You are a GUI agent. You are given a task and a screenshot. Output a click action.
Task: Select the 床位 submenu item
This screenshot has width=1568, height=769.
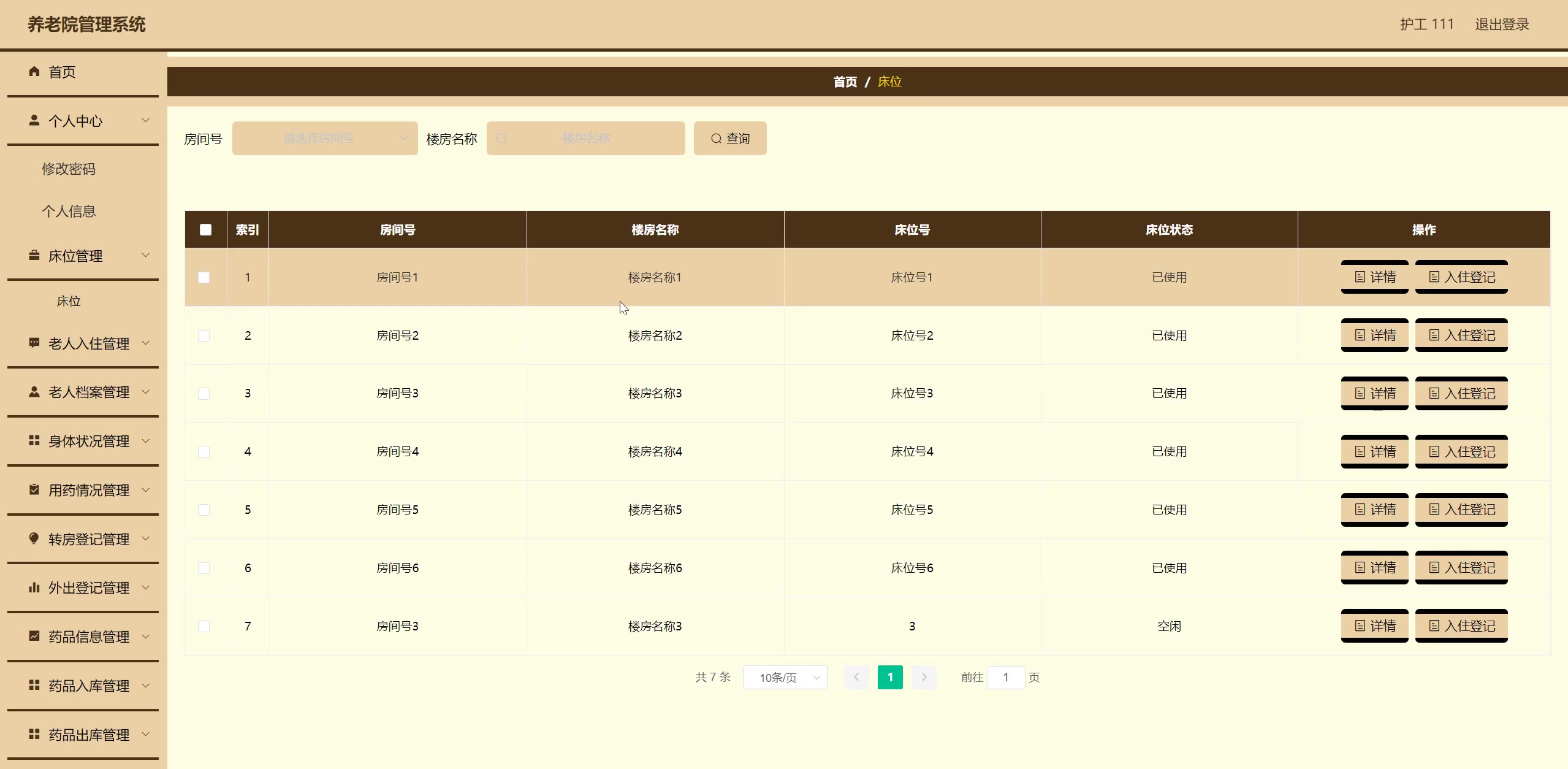(x=69, y=301)
